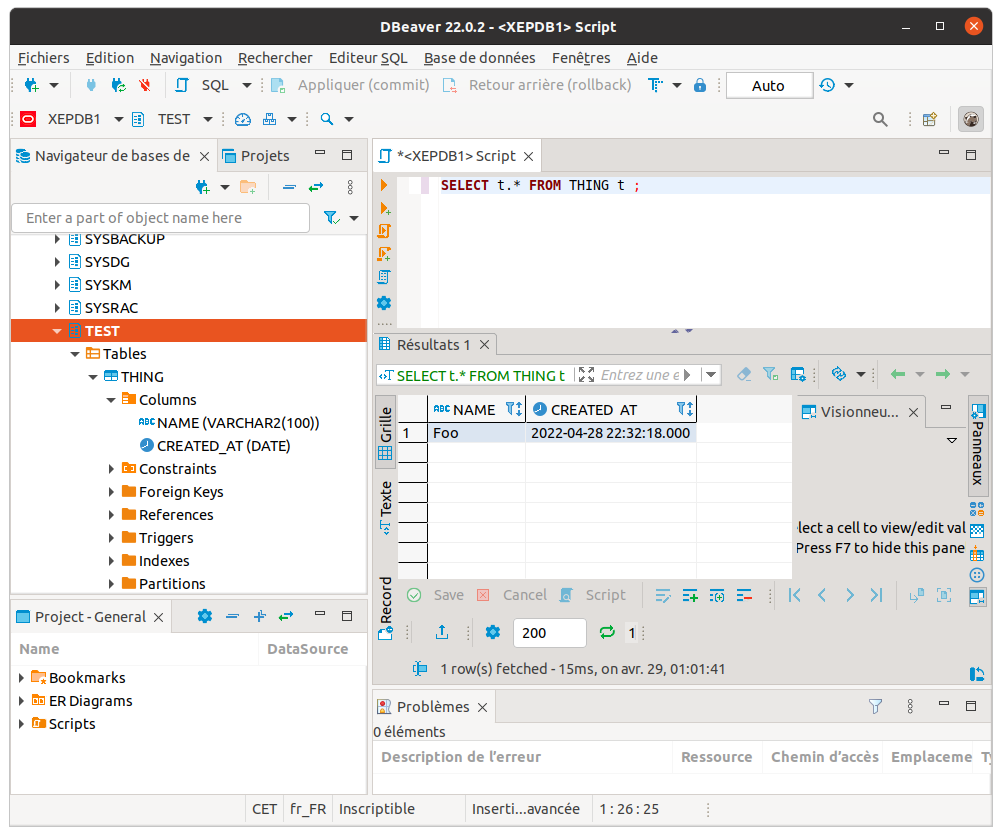
Task: Open the SQL editor settings gear in left sidebar
Action: pyautogui.click(x=384, y=302)
